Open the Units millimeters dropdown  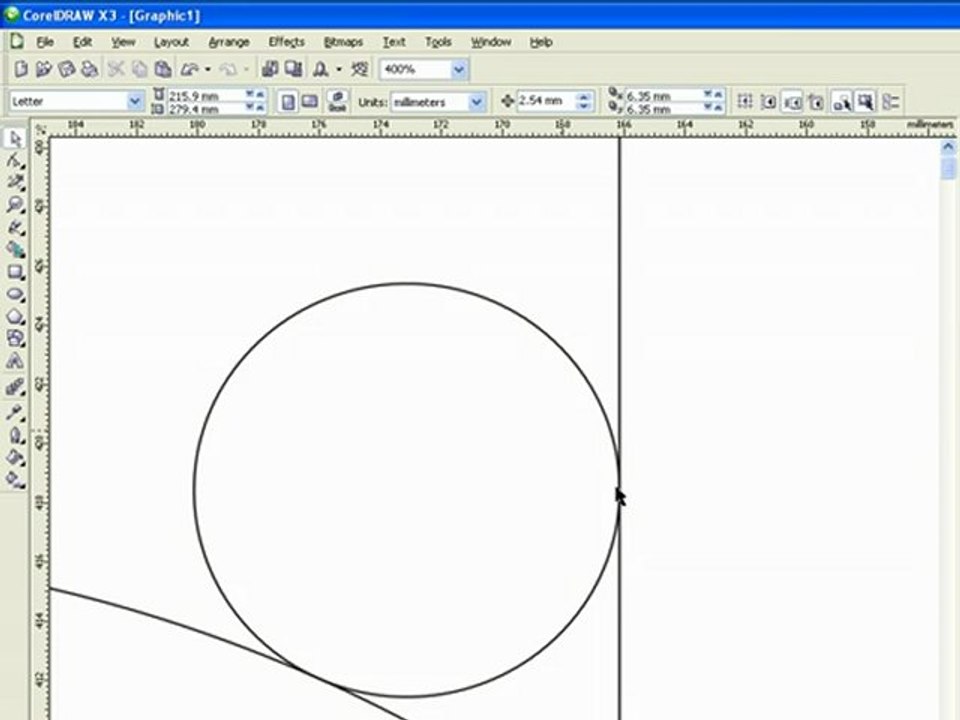(476, 102)
